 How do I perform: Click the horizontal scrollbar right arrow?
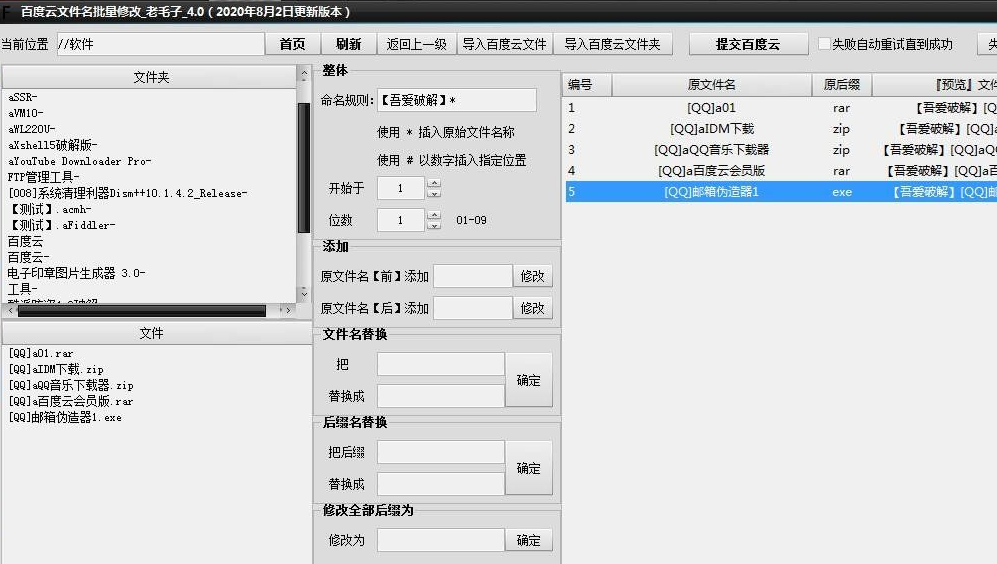click(288, 310)
